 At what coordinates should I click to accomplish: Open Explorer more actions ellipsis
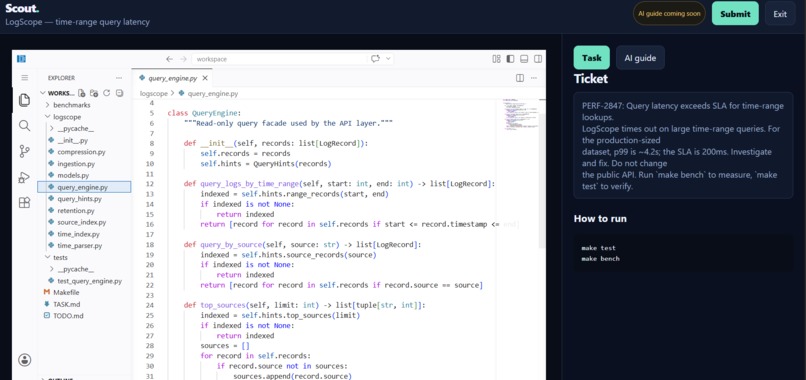pyautogui.click(x=119, y=78)
